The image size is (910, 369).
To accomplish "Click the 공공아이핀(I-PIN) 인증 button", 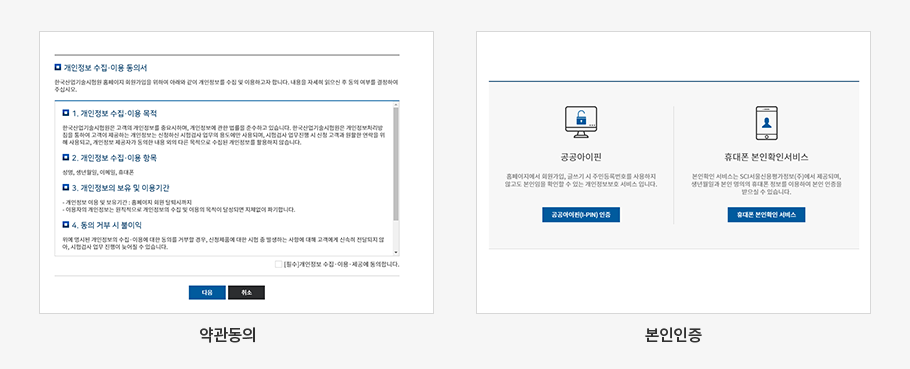I will [x=581, y=215].
